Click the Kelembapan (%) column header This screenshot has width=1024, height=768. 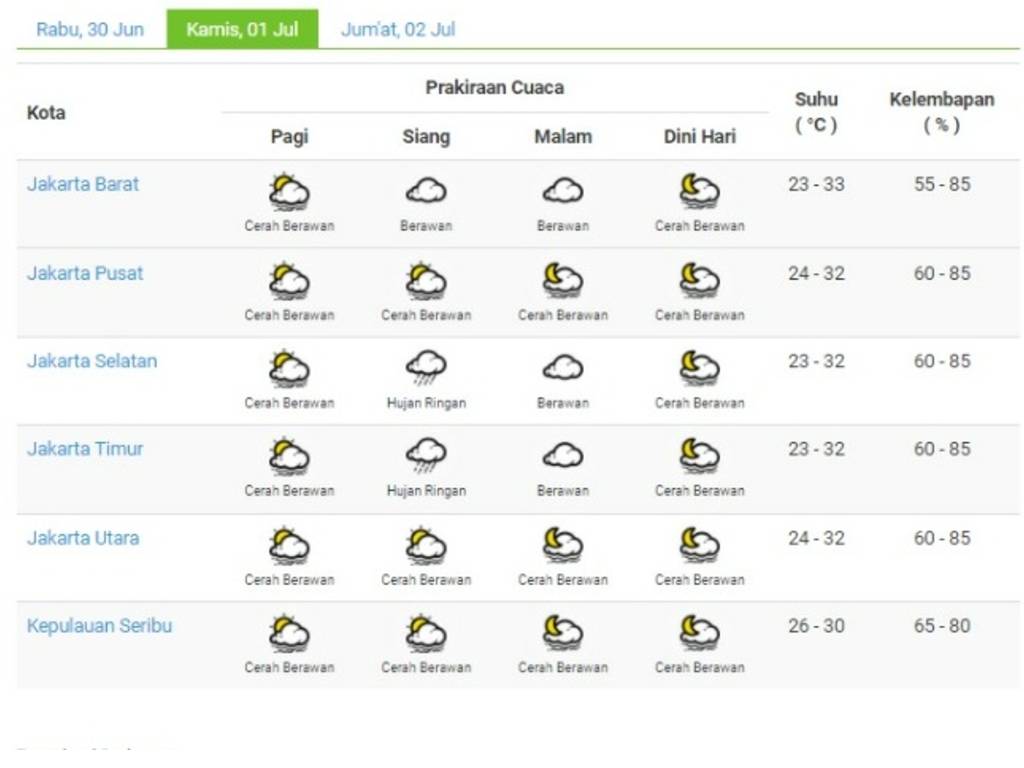(942, 112)
